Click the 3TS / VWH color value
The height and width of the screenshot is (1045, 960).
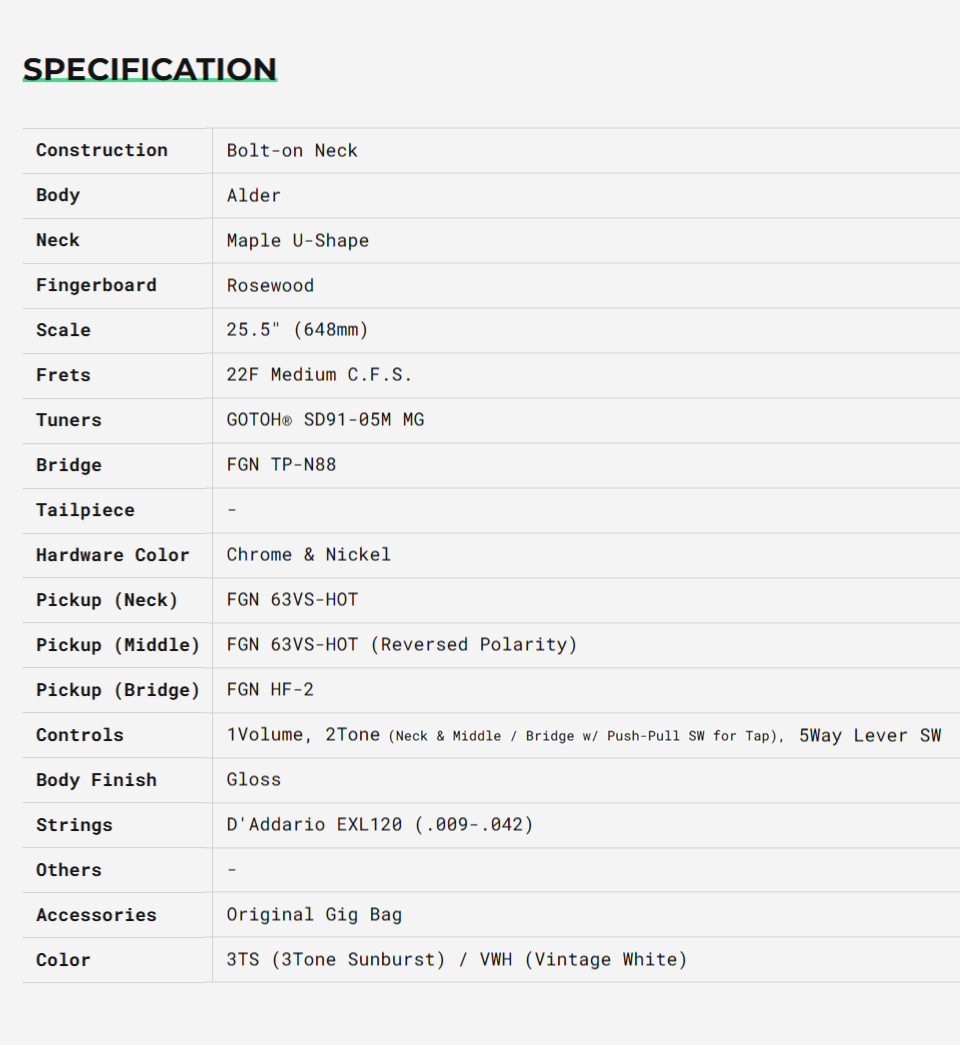(x=457, y=960)
